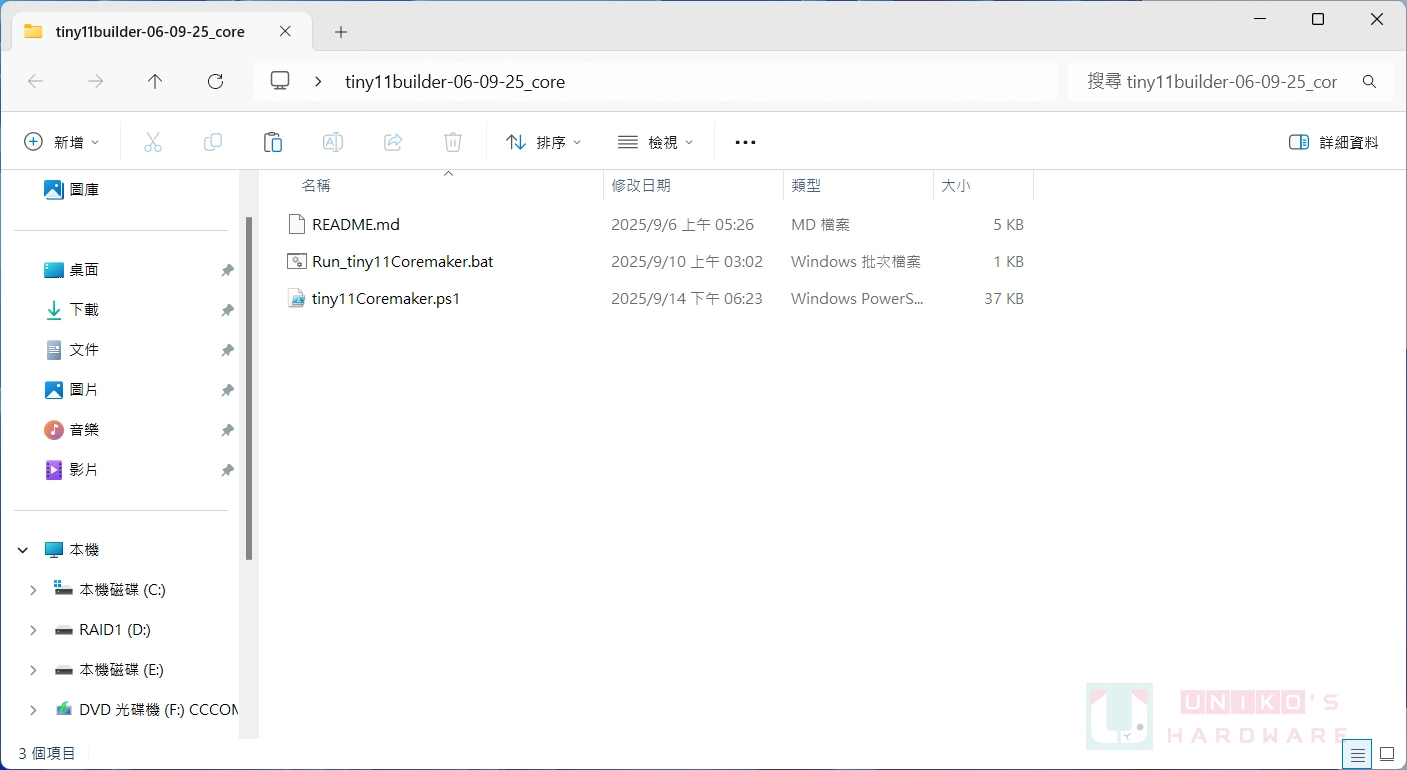Click the pin icon next to 桌面
Image resolution: width=1407 pixels, height=770 pixels.
[227, 271]
